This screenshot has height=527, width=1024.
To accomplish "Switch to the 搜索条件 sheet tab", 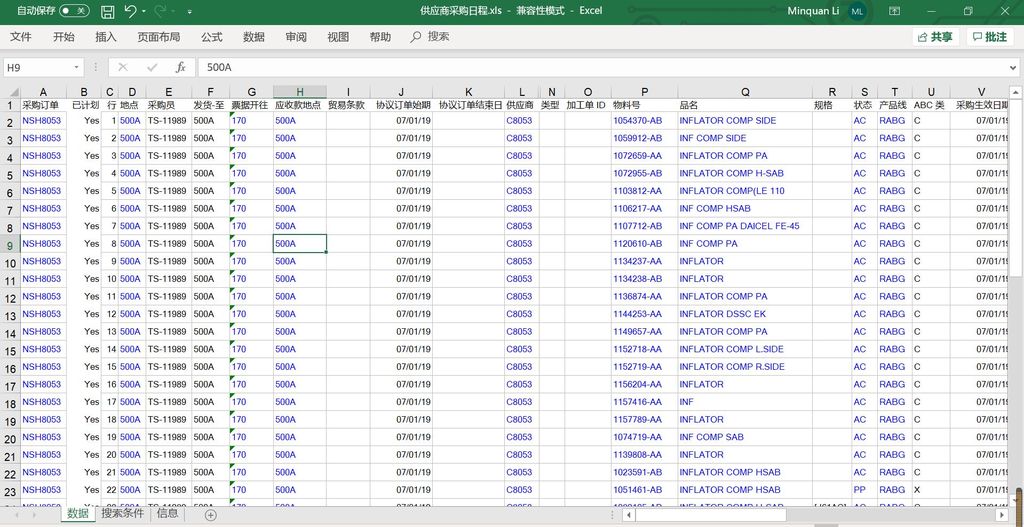I will (124, 514).
